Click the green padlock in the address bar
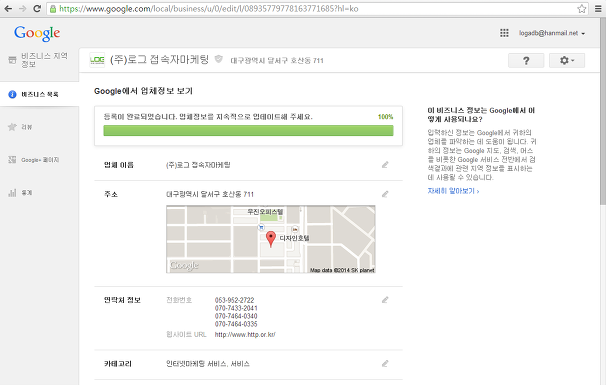 click(53, 9)
